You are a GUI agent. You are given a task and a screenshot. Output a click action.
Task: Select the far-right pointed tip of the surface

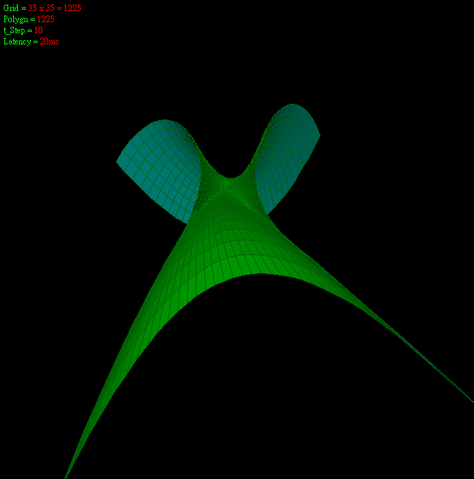469,399
